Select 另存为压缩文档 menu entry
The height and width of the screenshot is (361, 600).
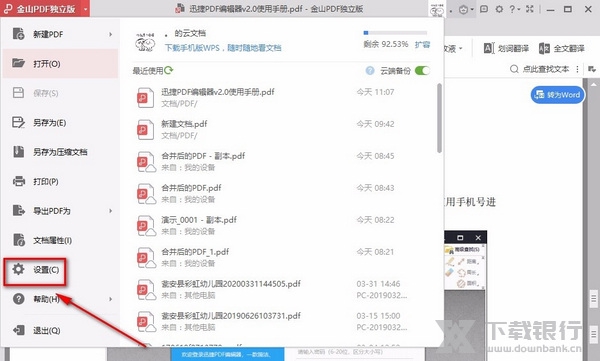pos(60,152)
